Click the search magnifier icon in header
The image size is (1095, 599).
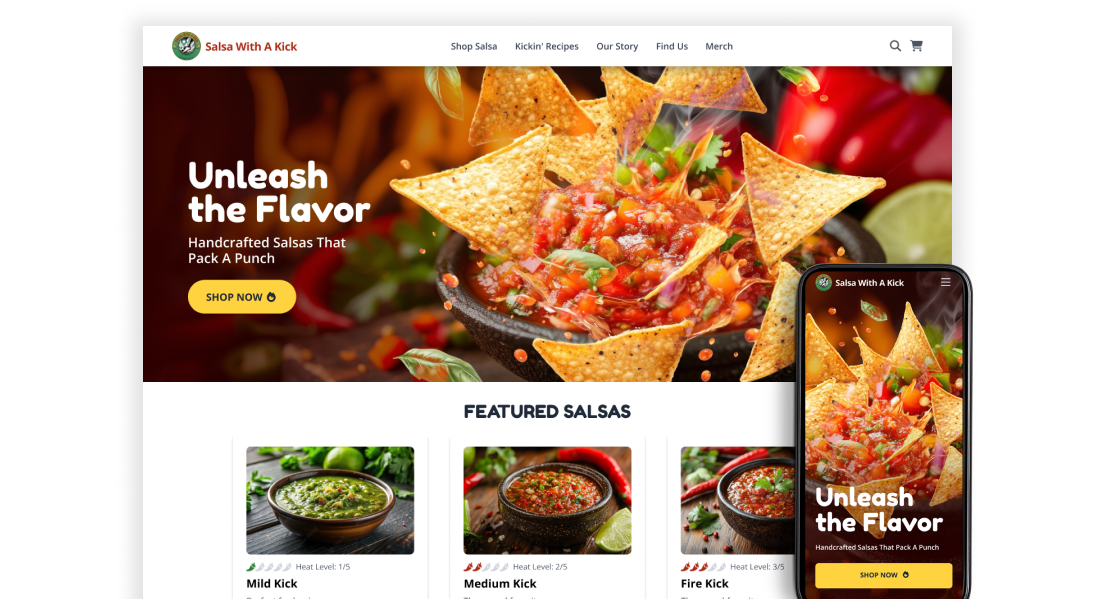[895, 46]
